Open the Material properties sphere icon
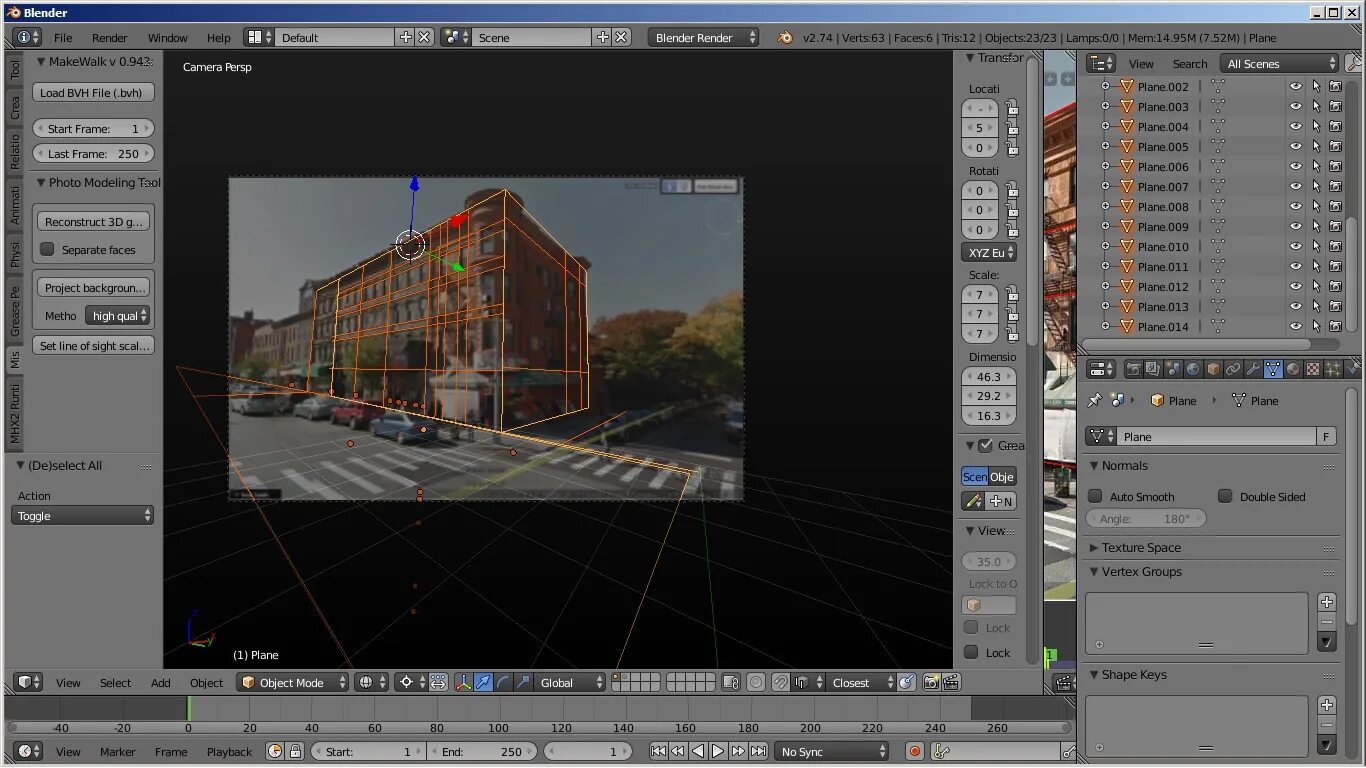Image resolution: width=1366 pixels, height=768 pixels. pos(1293,369)
